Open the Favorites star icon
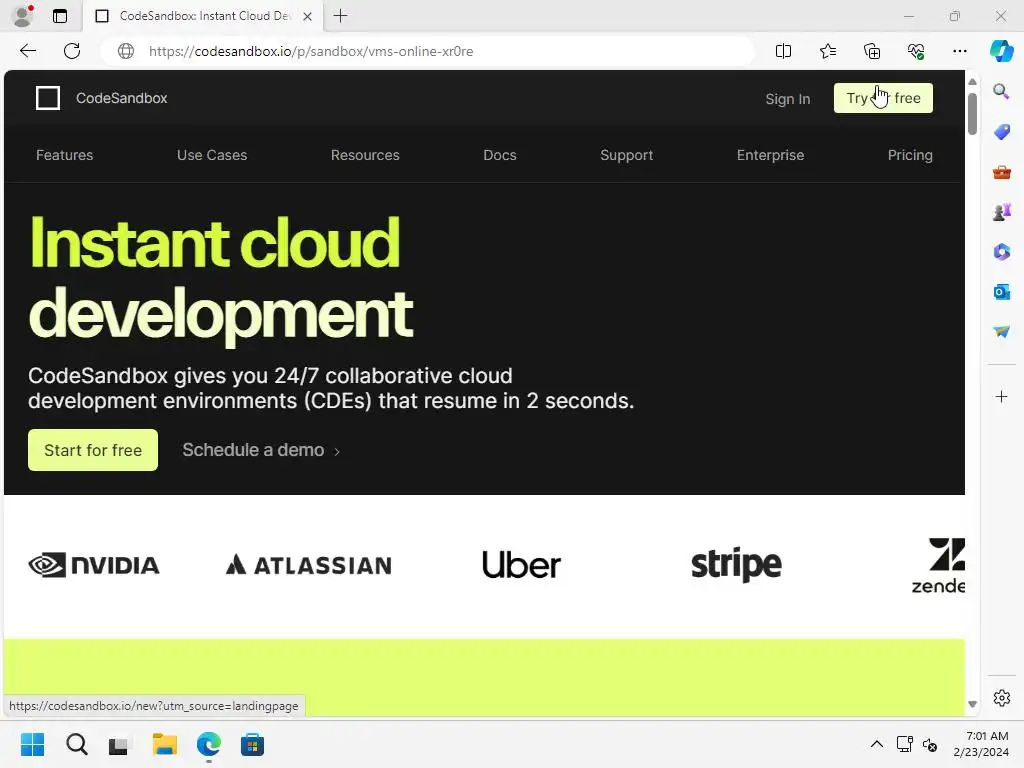This screenshot has width=1024, height=768. point(827,51)
